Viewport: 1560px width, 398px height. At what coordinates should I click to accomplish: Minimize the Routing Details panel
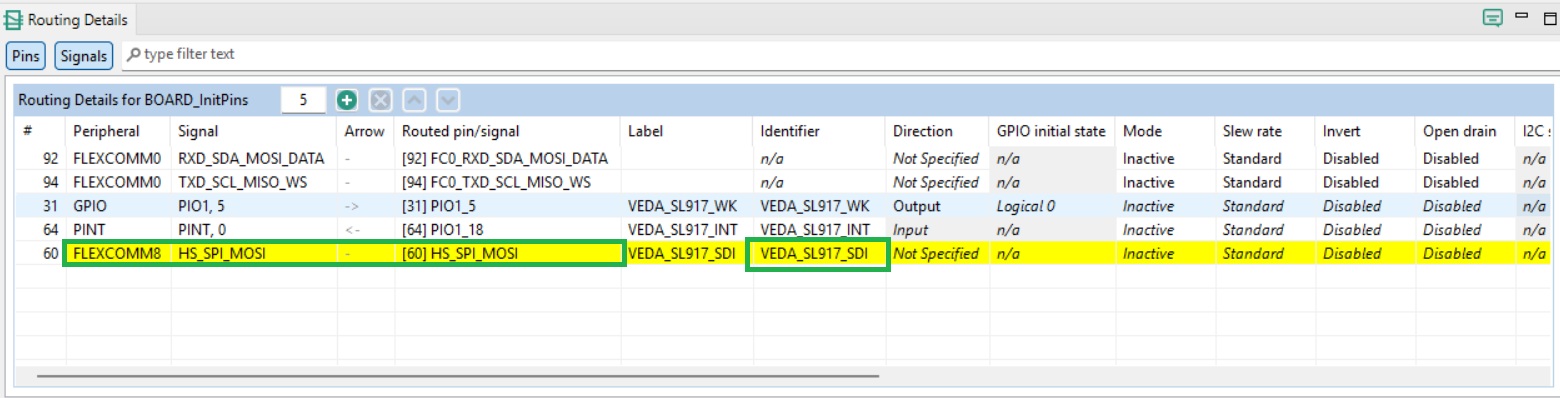pos(1522,15)
